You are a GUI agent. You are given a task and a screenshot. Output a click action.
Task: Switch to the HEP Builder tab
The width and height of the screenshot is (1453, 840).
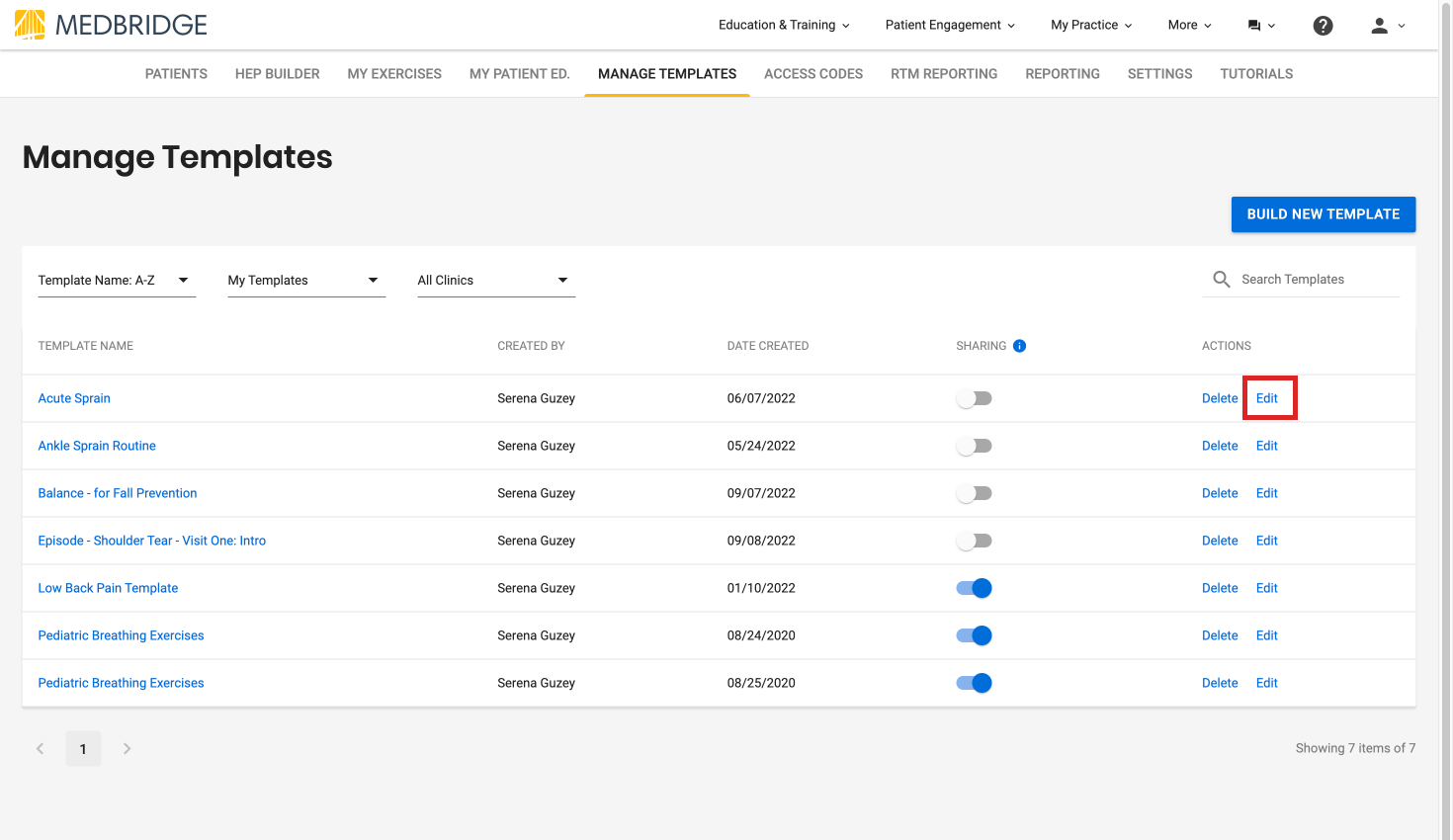click(x=278, y=74)
